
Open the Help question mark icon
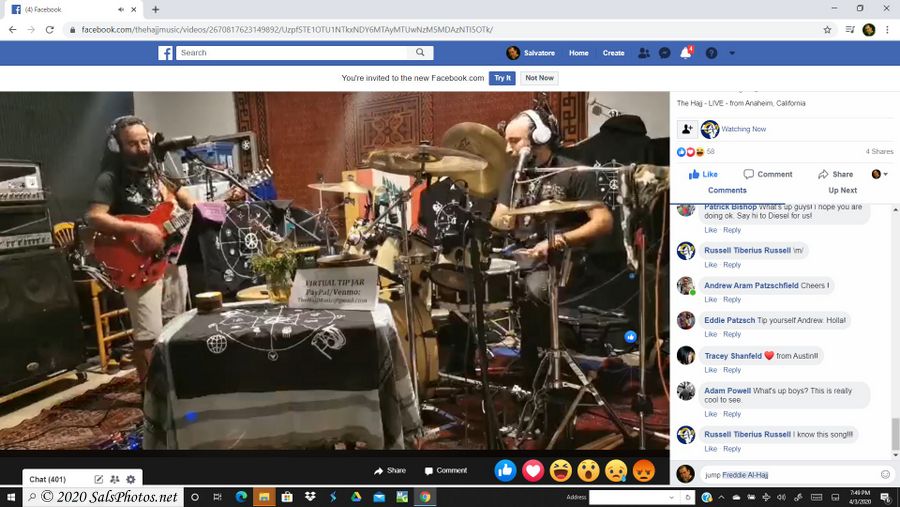point(711,53)
